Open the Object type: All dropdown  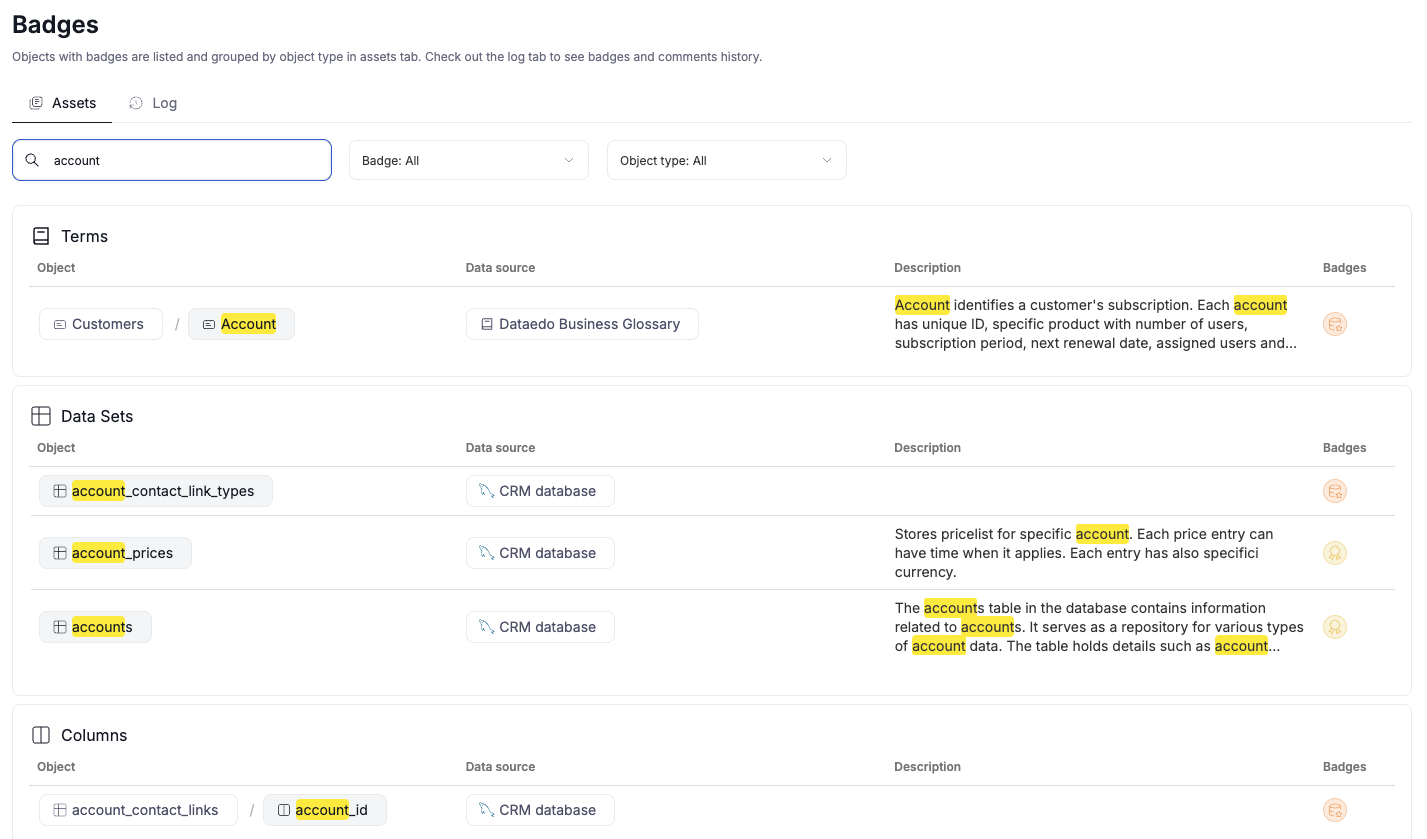tap(726, 160)
